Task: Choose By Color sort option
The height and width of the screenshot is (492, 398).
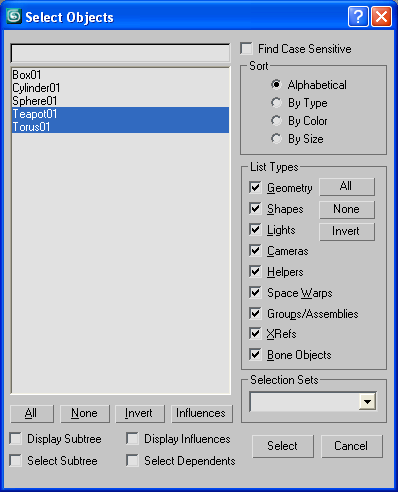Action: (x=276, y=121)
